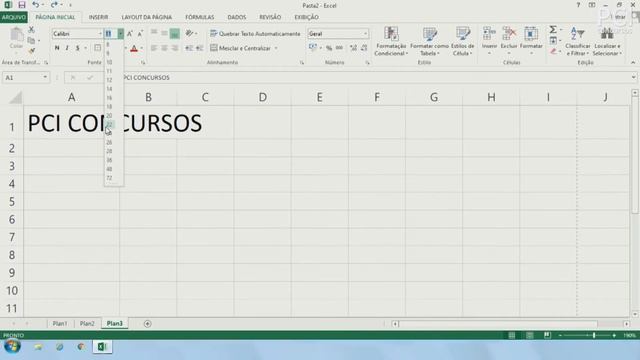
Task: Click the Orientation text angle icon
Action: tap(189, 33)
